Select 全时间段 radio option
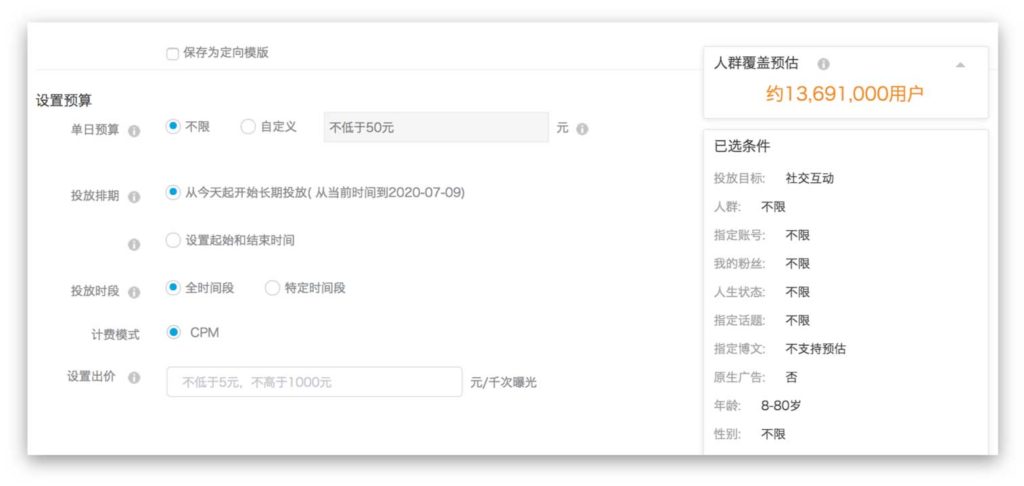1024x486 pixels. click(172, 287)
